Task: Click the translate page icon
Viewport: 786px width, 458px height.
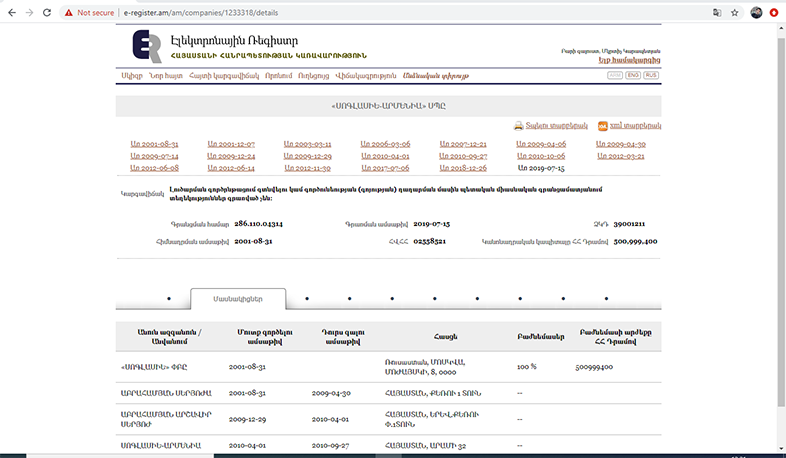Action: (716, 13)
